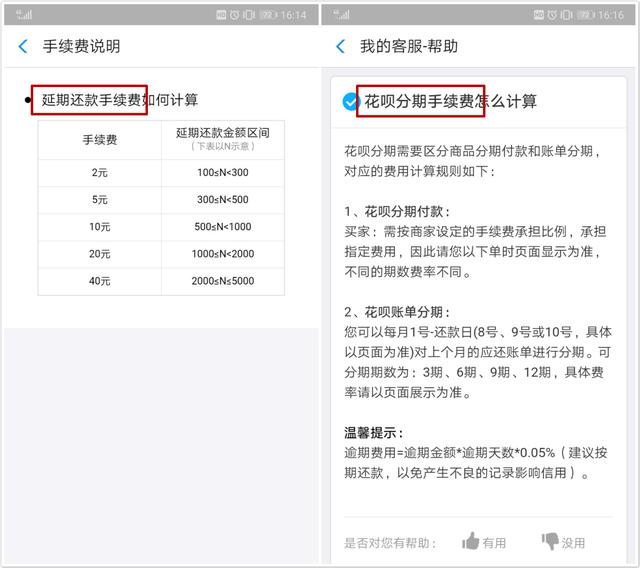Tap signal strength icon in left status bar
Viewport: 640px width, 568px height.
pyautogui.click(x=24, y=15)
